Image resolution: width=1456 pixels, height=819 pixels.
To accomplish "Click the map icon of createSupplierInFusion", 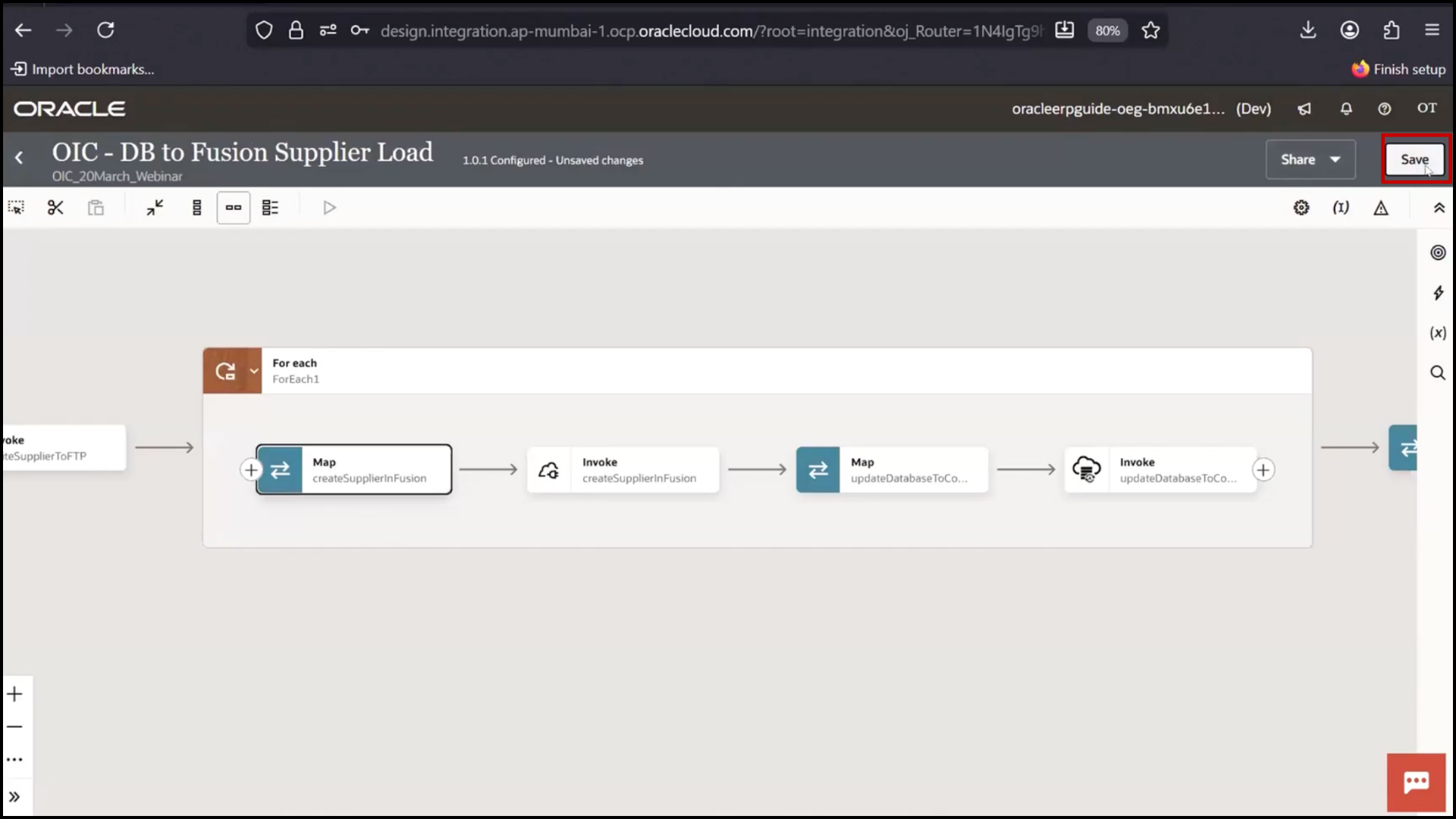I will point(280,470).
